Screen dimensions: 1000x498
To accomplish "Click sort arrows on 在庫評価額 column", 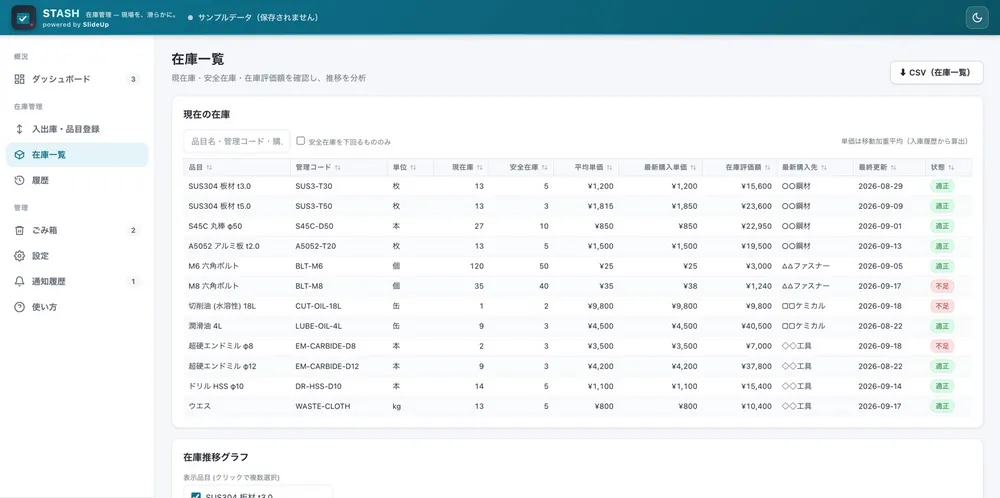I will point(767,167).
